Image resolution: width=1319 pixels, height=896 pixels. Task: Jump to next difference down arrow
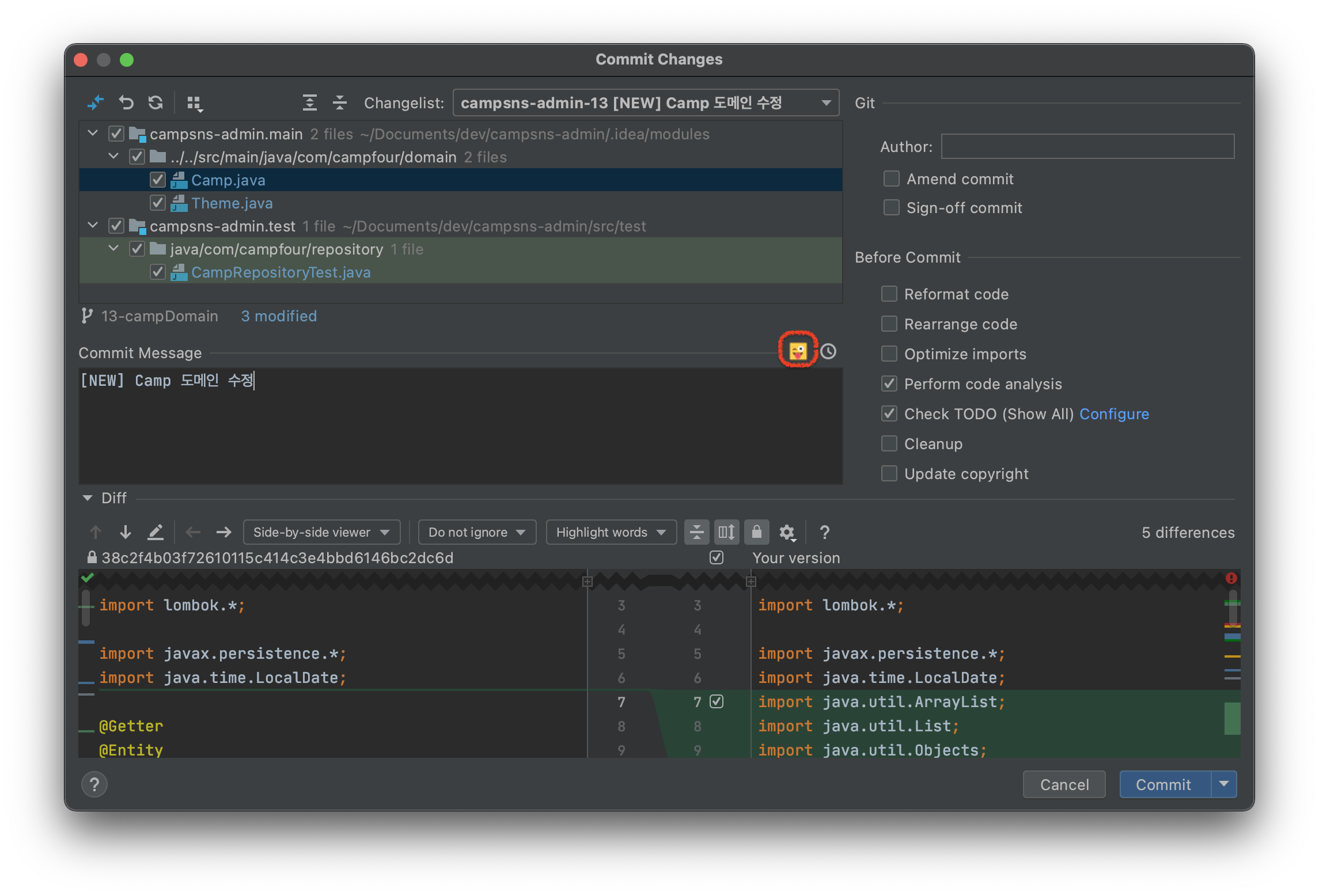tap(125, 532)
